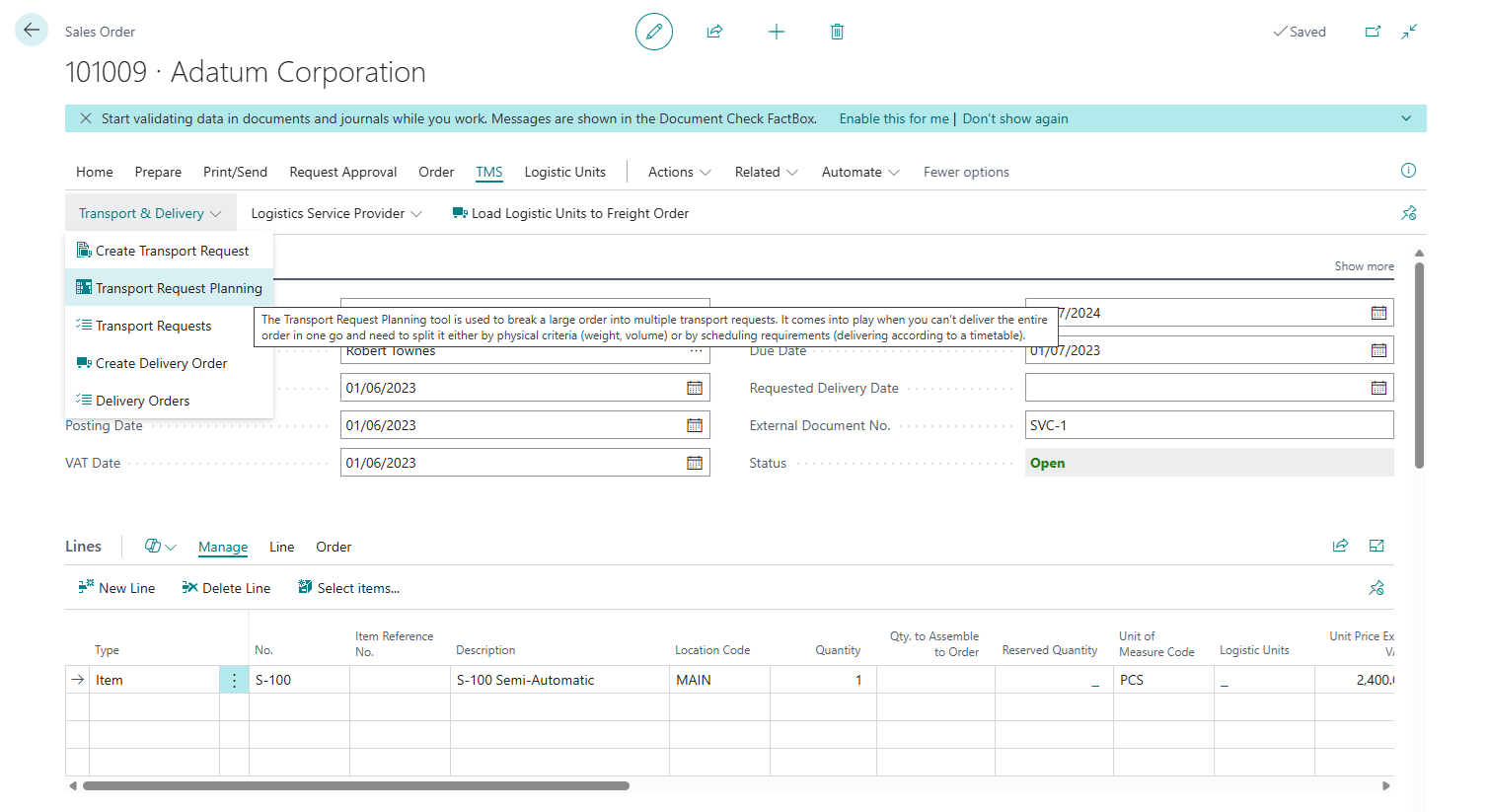The width and height of the screenshot is (1487, 812).
Task: Dismiss the validation notification banner
Action: click(x=86, y=118)
